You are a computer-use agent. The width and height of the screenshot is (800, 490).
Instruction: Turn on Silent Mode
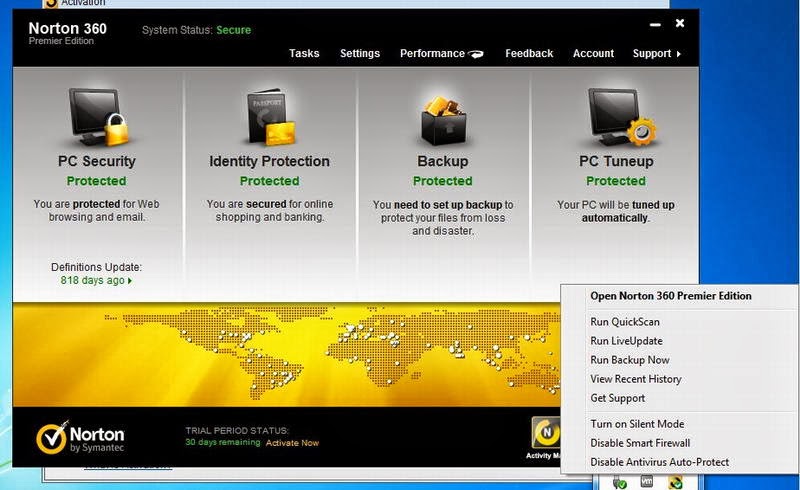pyautogui.click(x=637, y=424)
